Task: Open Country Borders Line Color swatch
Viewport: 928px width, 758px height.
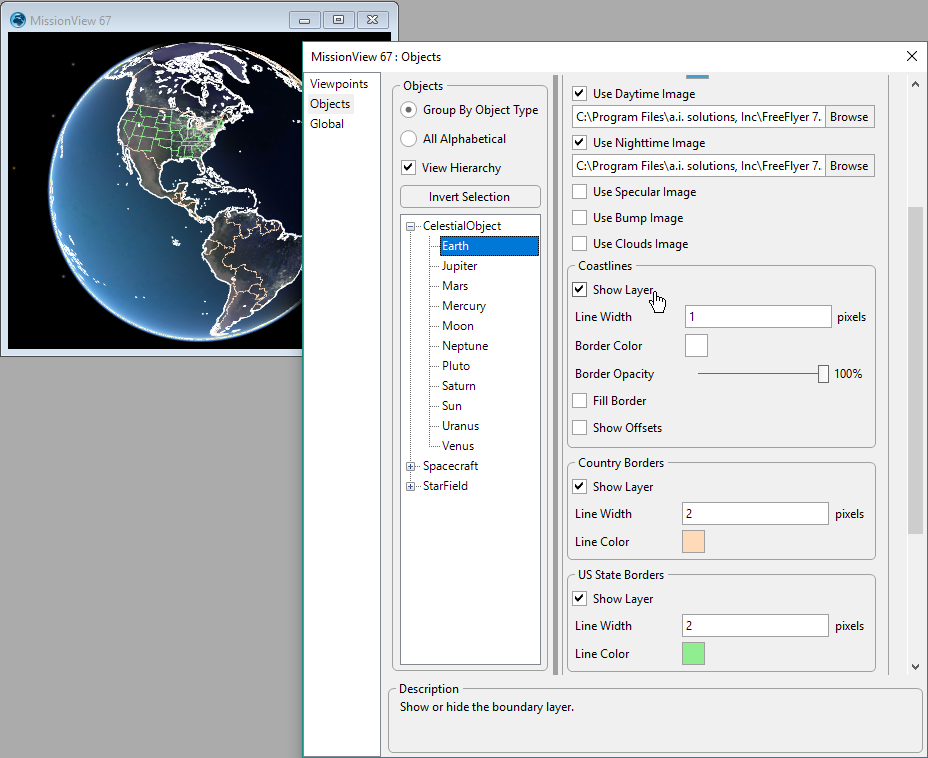Action: coord(694,542)
